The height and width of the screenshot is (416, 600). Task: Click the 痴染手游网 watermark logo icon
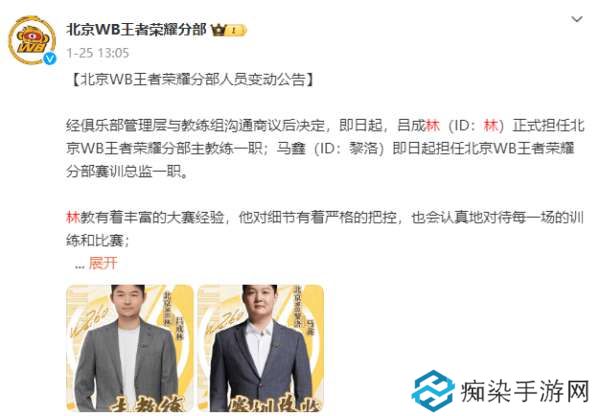(432, 390)
